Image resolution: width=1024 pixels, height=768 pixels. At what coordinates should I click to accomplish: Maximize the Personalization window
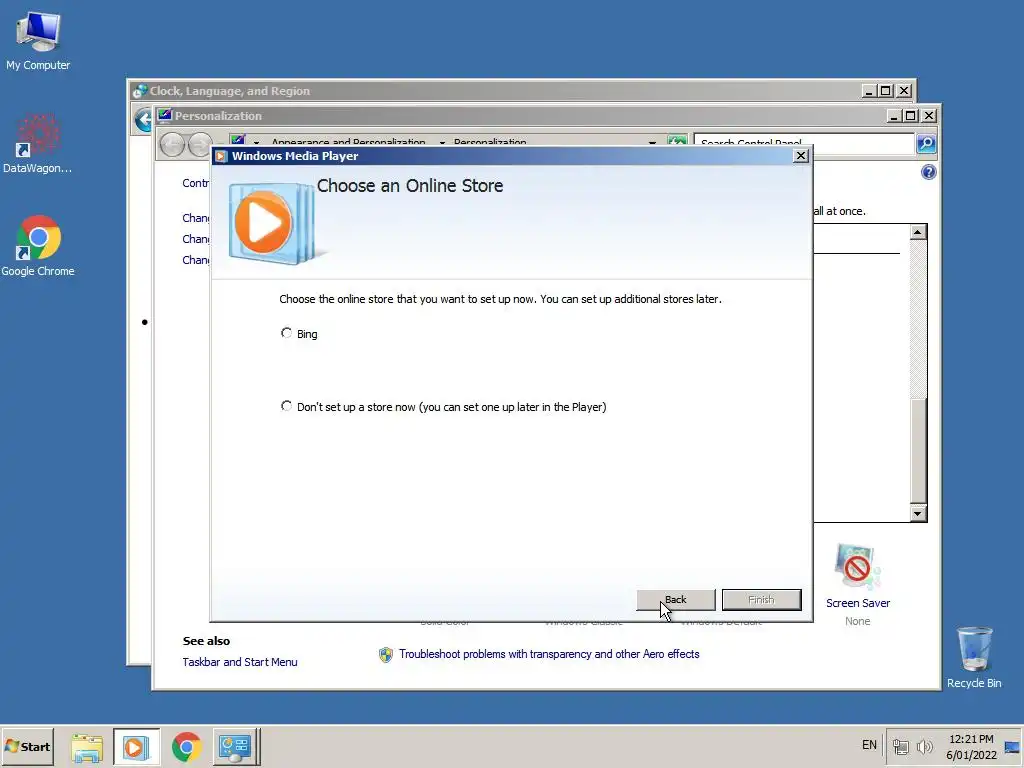pyautogui.click(x=911, y=116)
